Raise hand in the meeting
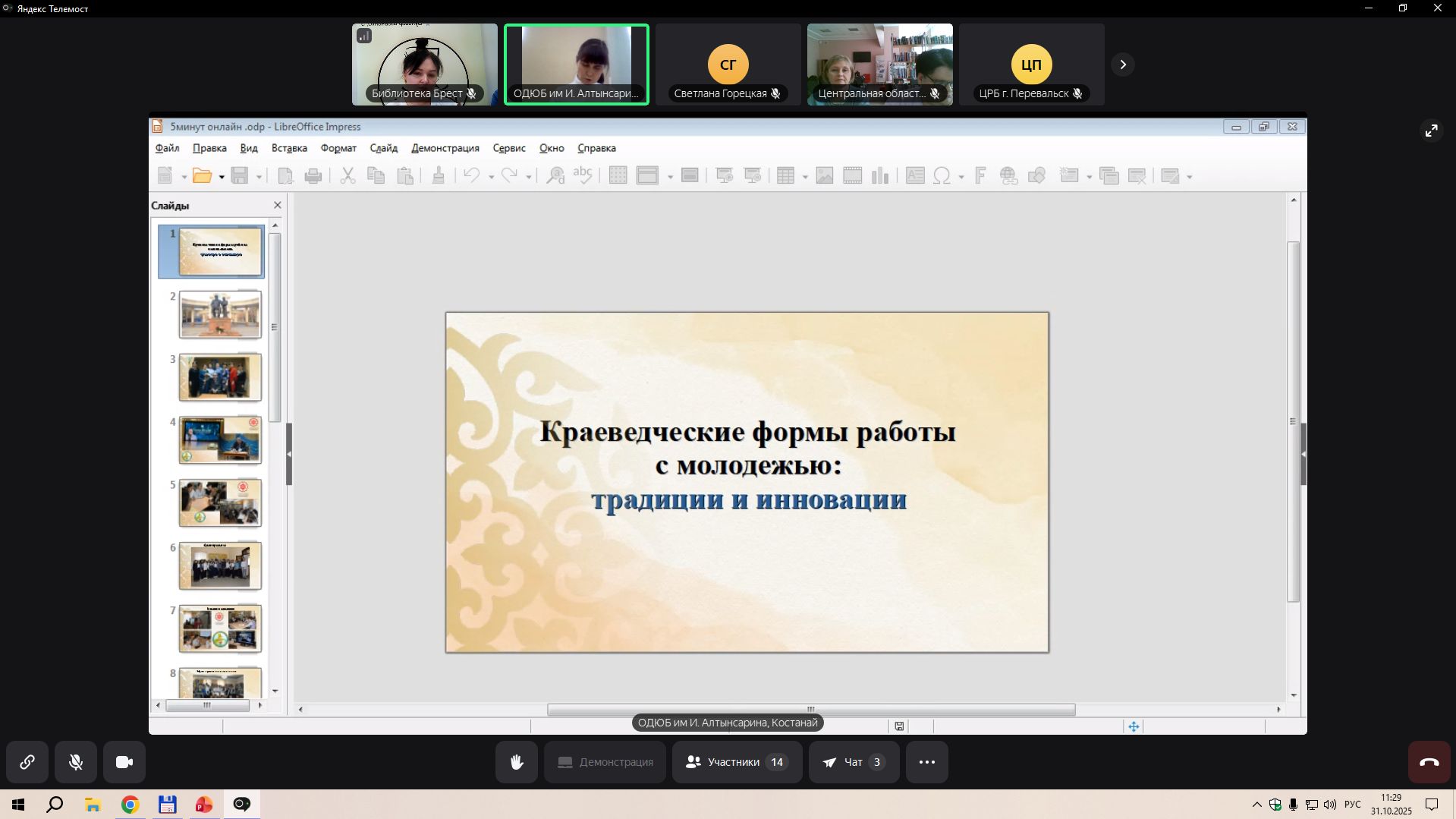The height and width of the screenshot is (819, 1456). click(x=517, y=762)
